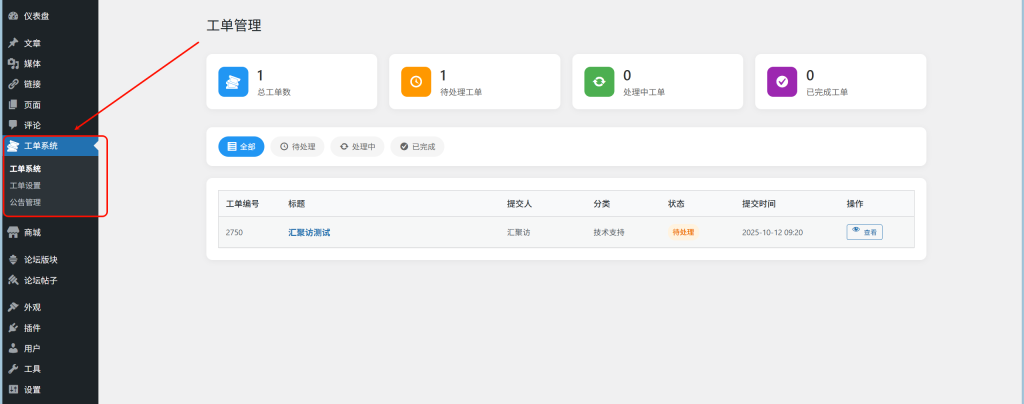Open 媒体 media library in sidebar
This screenshot has height=404, width=1024.
coord(32,64)
